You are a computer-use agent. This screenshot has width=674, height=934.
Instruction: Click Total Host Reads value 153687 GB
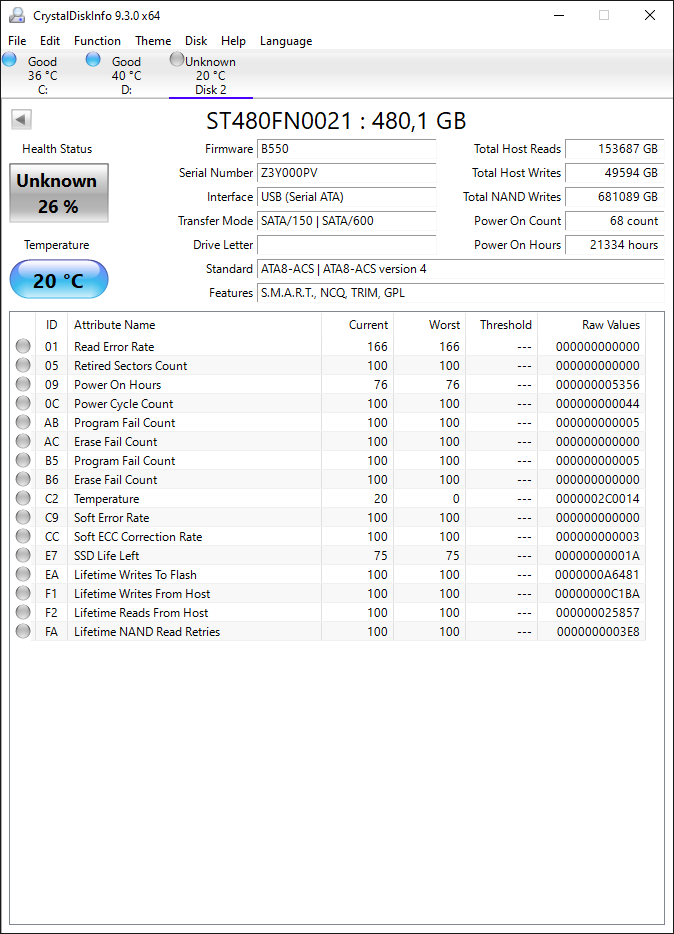point(614,149)
